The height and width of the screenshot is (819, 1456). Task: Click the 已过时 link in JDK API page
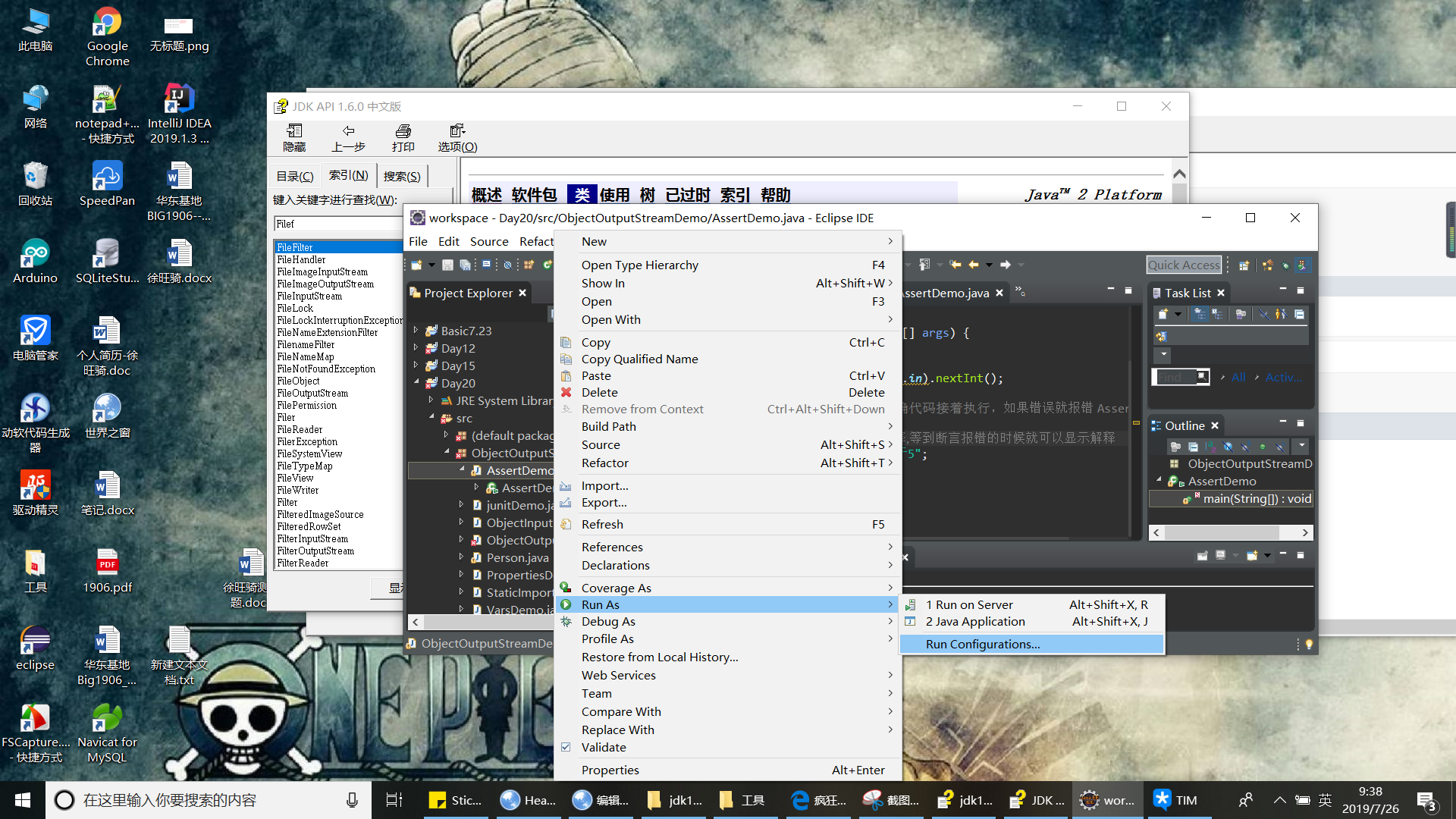click(688, 195)
